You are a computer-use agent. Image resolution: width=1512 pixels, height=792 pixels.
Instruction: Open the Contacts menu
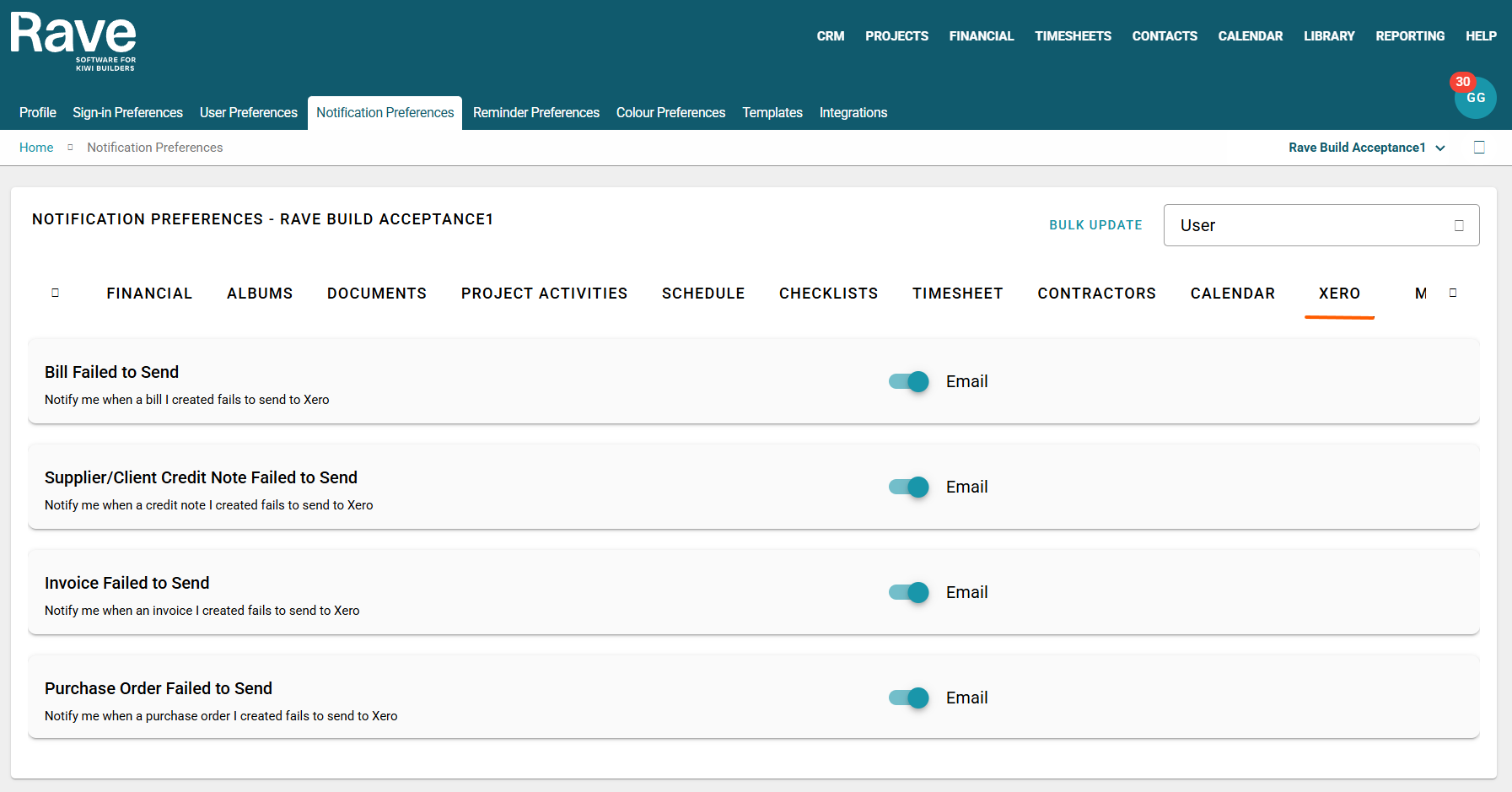pyautogui.click(x=1165, y=36)
